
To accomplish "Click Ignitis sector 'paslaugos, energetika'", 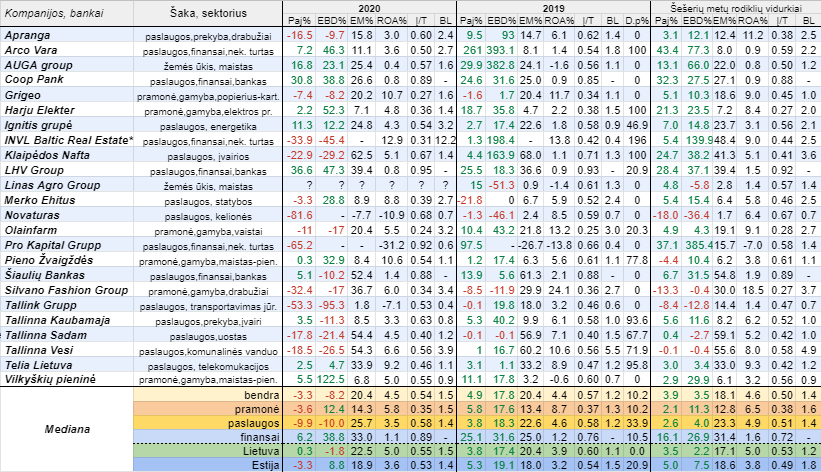I will [x=208, y=127].
